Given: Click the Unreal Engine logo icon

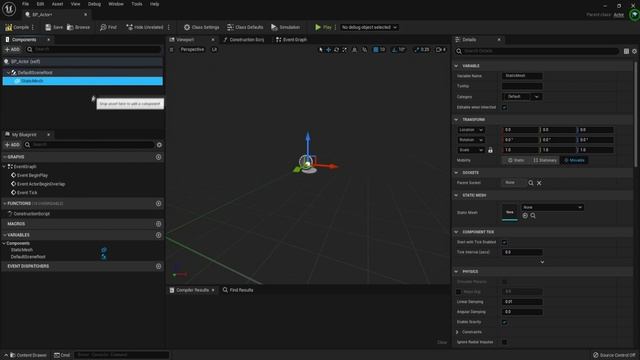Looking at the screenshot, I should click(9, 9).
